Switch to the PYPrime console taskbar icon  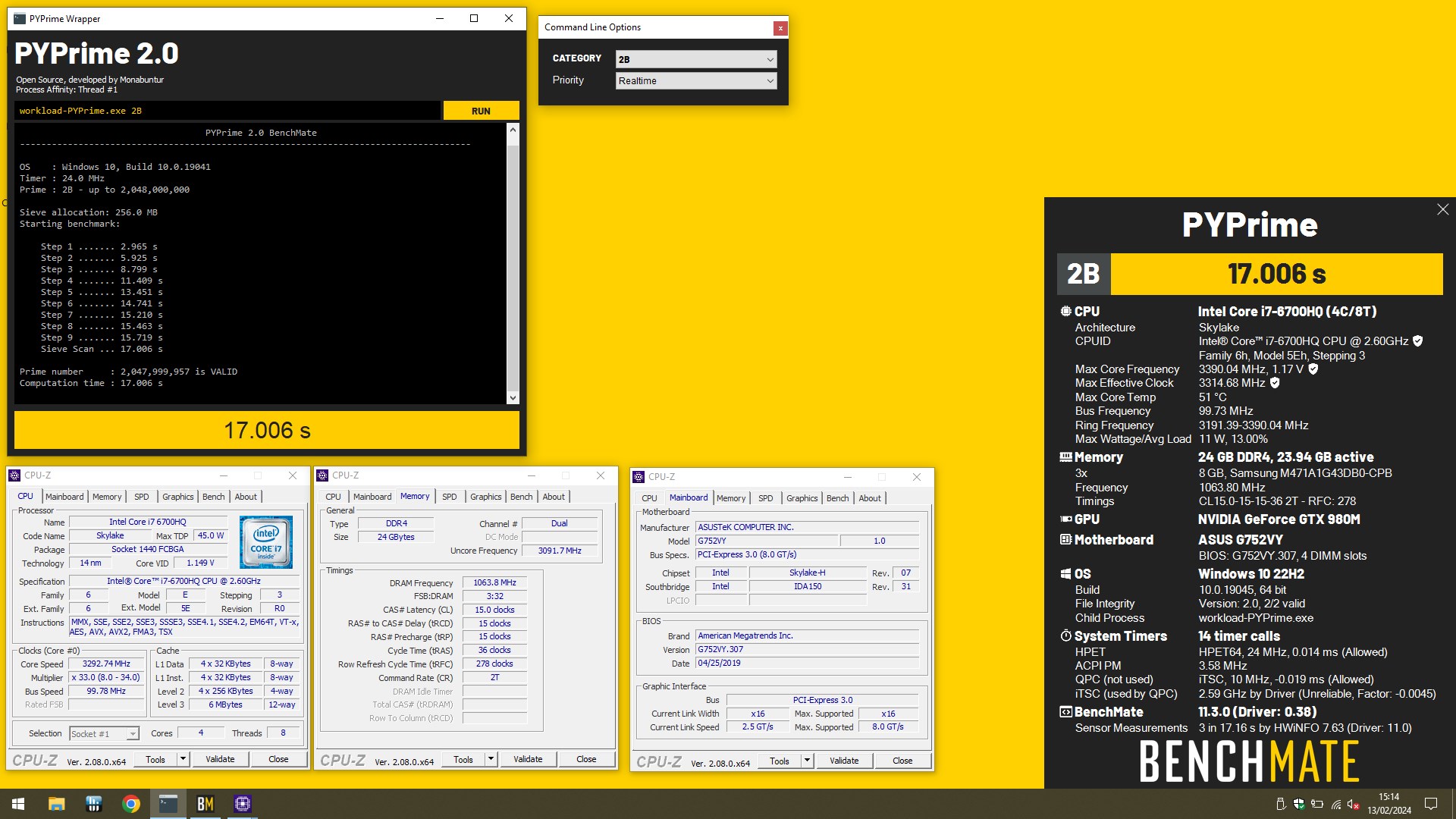(x=168, y=804)
